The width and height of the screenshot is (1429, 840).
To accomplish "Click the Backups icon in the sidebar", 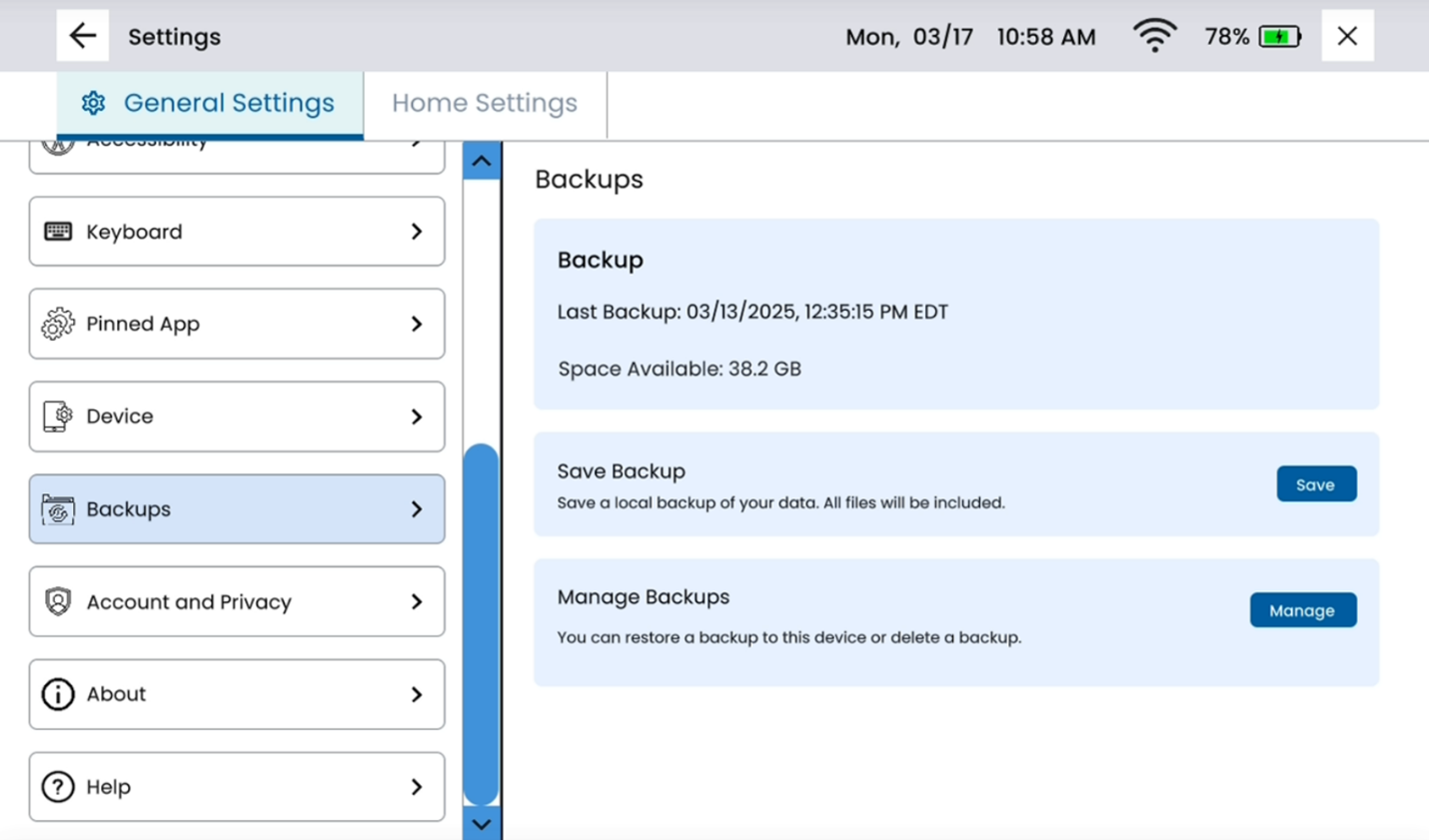I will click(58, 509).
